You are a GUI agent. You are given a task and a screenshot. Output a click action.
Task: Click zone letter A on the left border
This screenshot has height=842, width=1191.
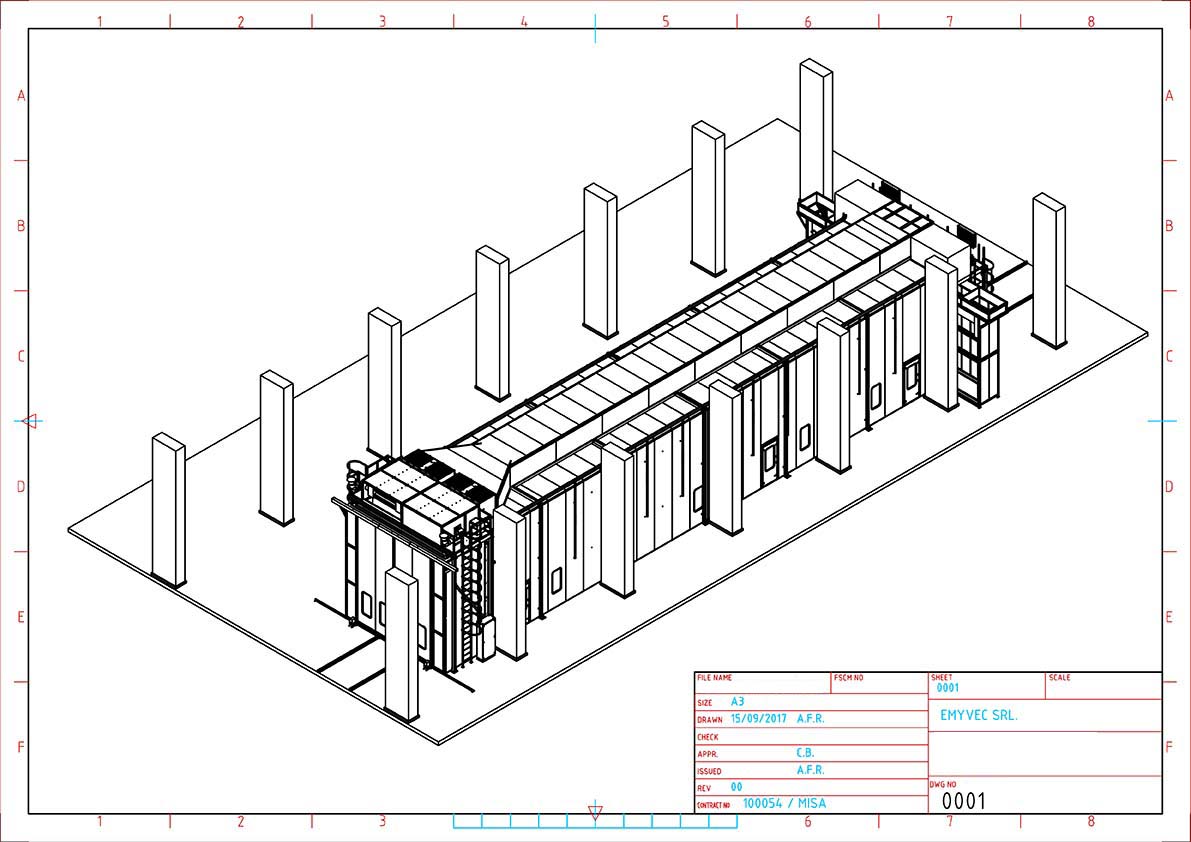[20, 96]
